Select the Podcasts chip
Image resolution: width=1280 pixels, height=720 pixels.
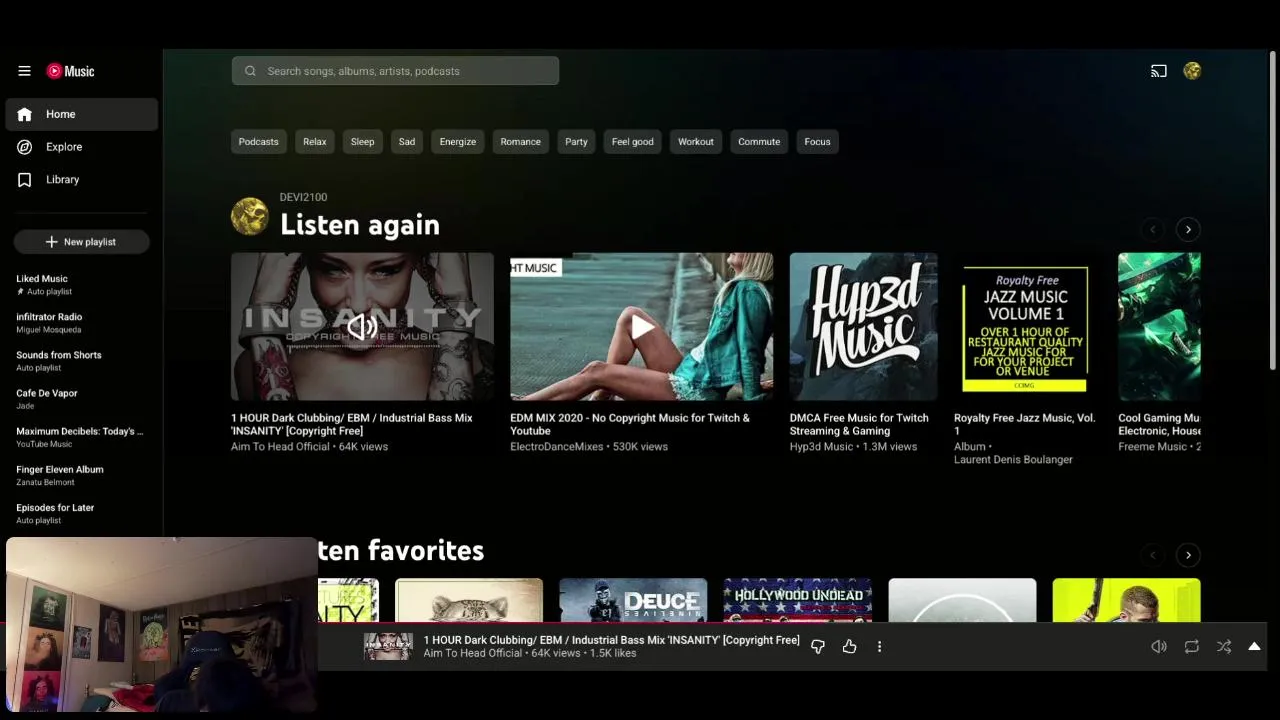[x=259, y=142]
